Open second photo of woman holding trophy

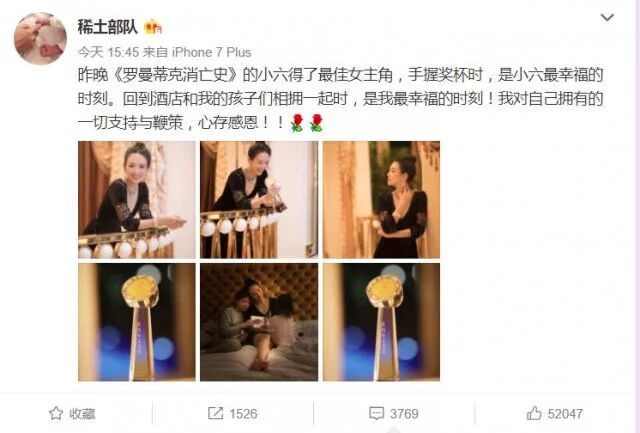(259, 200)
